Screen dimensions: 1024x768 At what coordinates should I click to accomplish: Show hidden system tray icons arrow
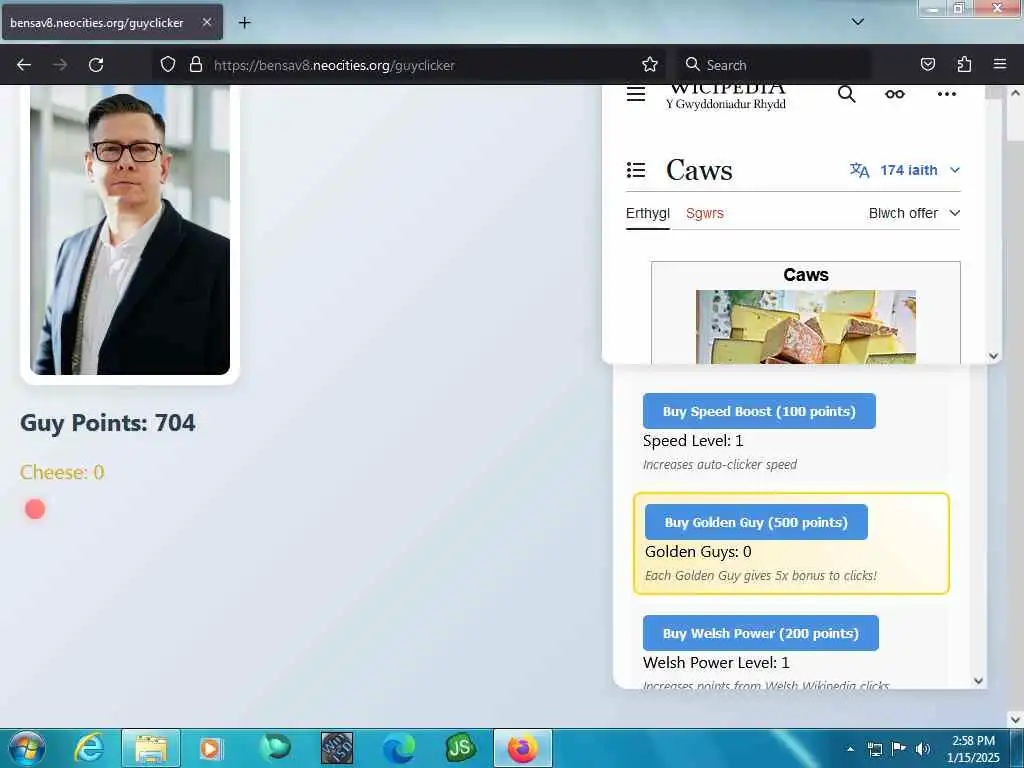coord(850,749)
